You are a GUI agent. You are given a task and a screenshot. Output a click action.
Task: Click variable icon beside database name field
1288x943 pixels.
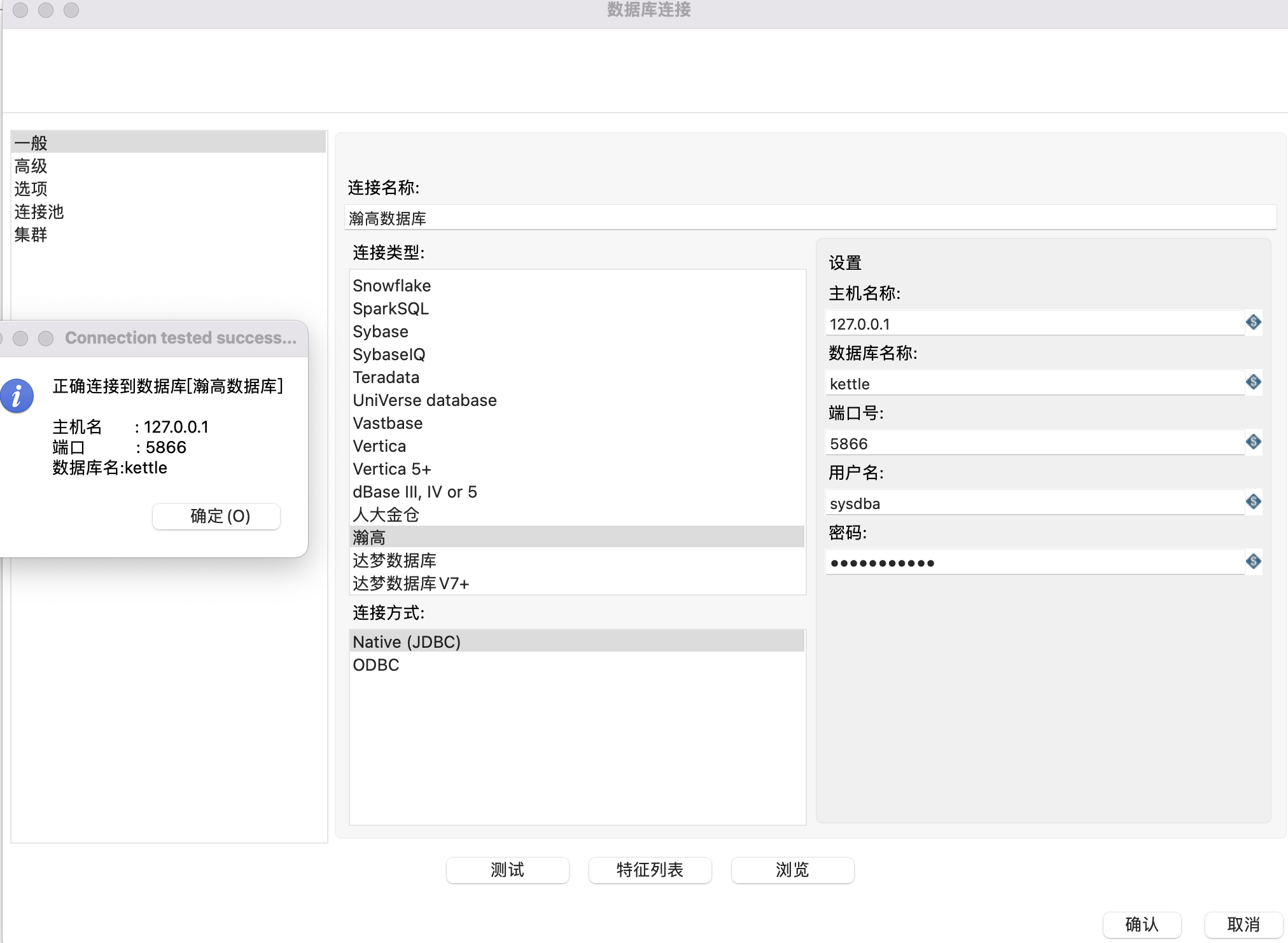pyautogui.click(x=1253, y=382)
